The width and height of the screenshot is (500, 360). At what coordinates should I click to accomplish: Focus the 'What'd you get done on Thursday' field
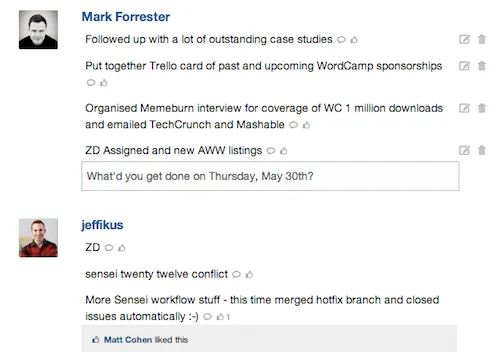coord(270,176)
